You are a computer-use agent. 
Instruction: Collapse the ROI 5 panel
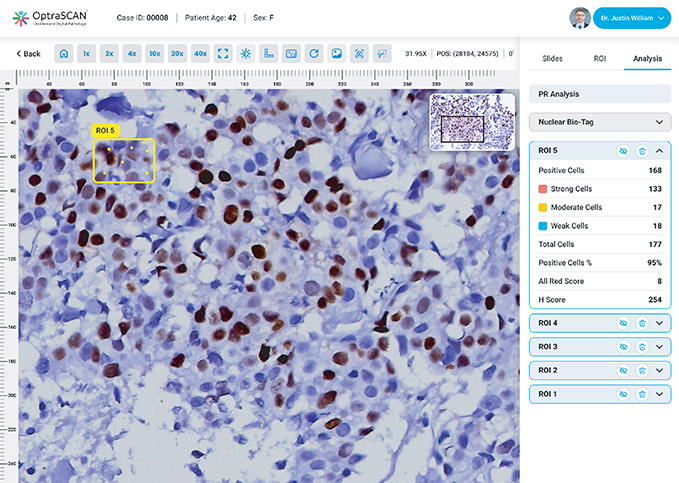pos(660,151)
